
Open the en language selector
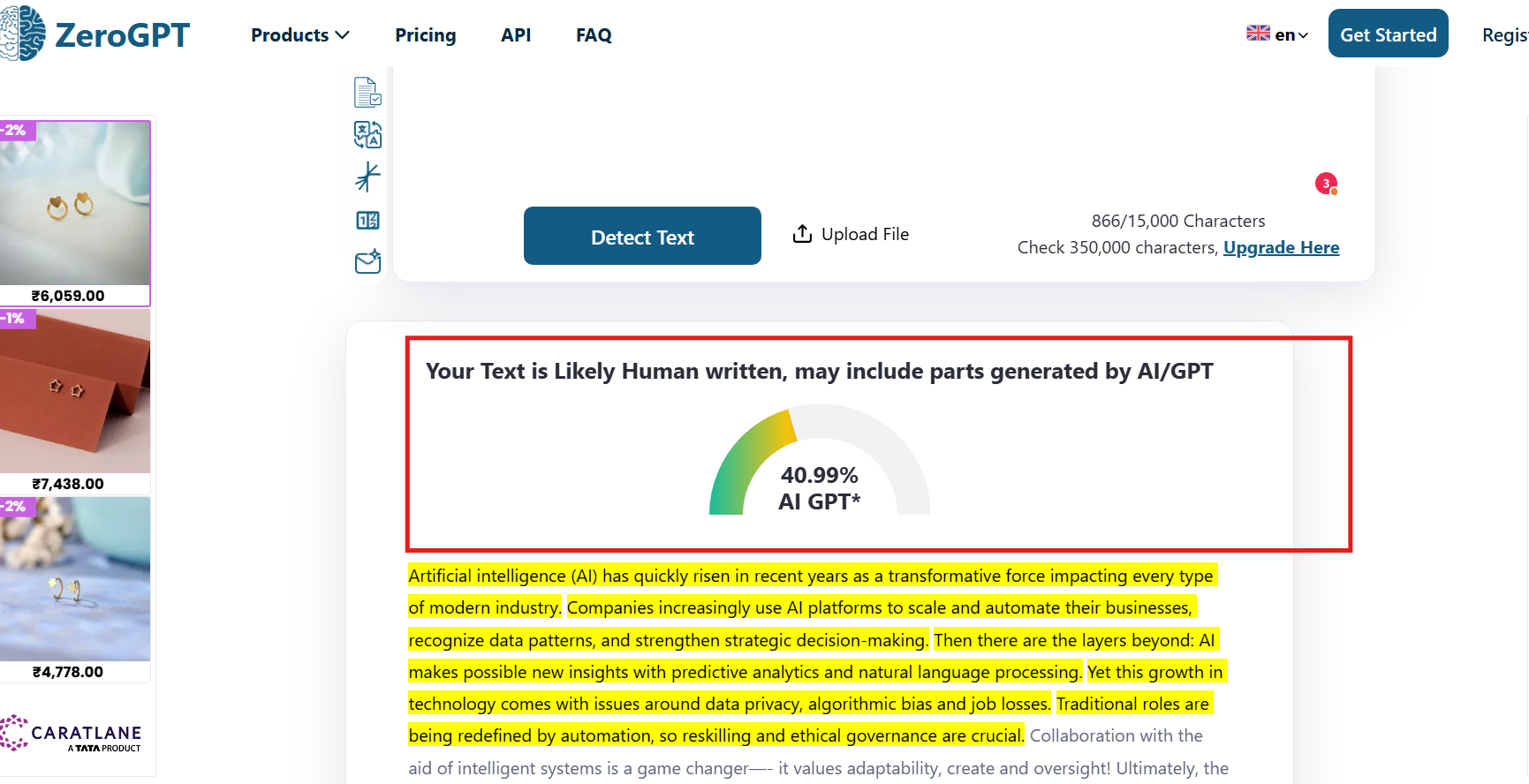(x=1277, y=34)
